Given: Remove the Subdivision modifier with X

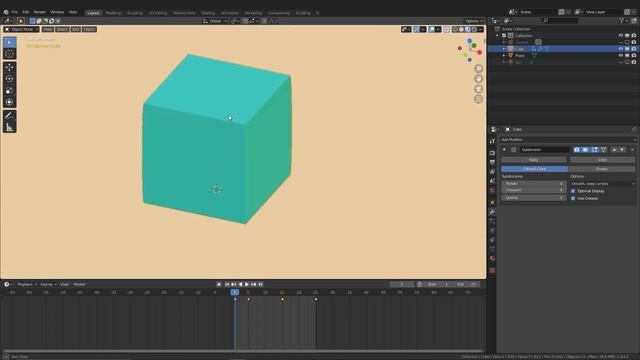Looking at the screenshot, I should (632, 150).
